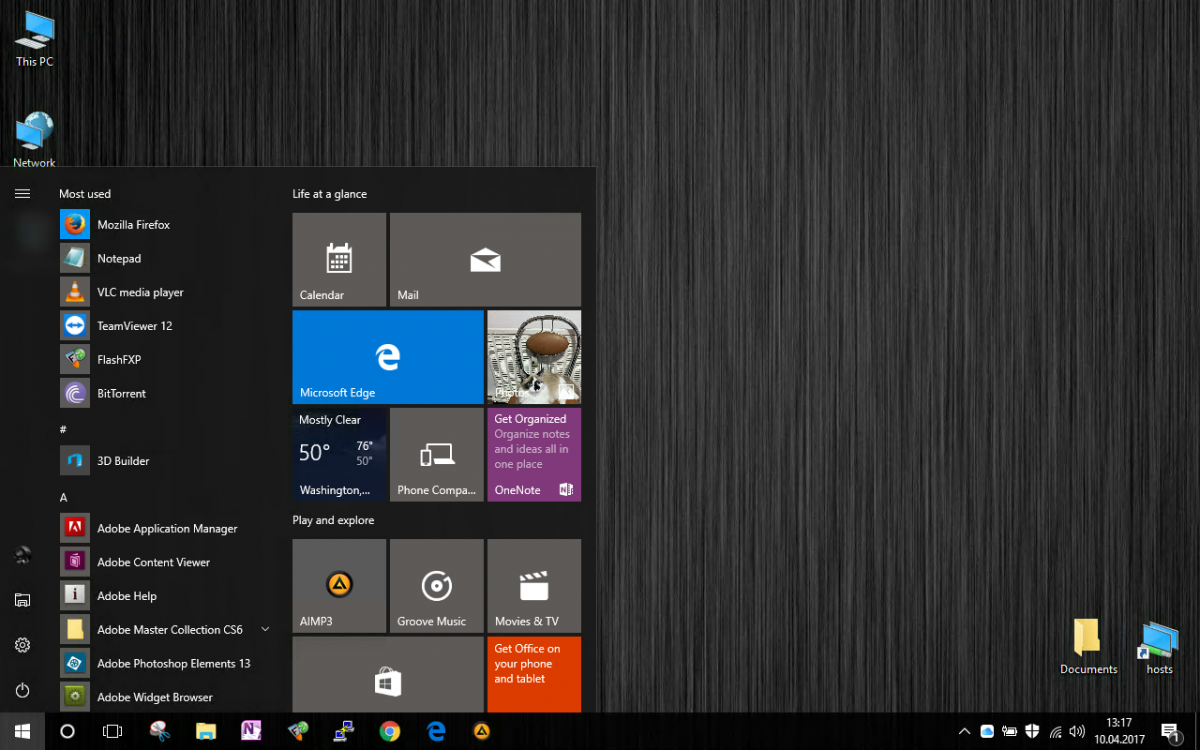Open OneNote from the taskbar
The height and width of the screenshot is (750, 1200).
coord(251,731)
